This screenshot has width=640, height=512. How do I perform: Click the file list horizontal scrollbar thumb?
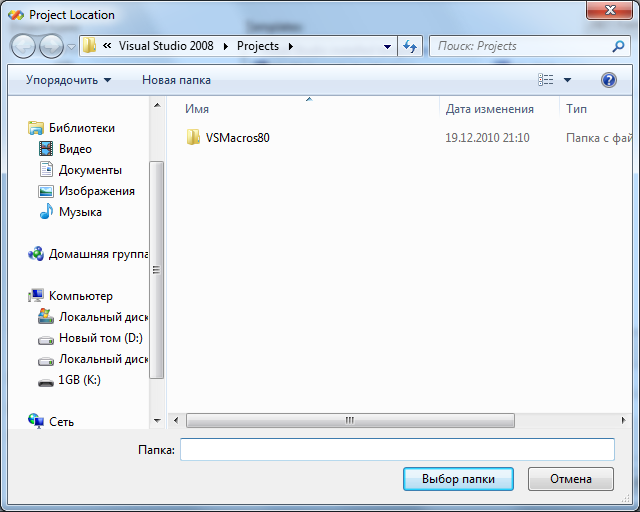tap(350, 420)
